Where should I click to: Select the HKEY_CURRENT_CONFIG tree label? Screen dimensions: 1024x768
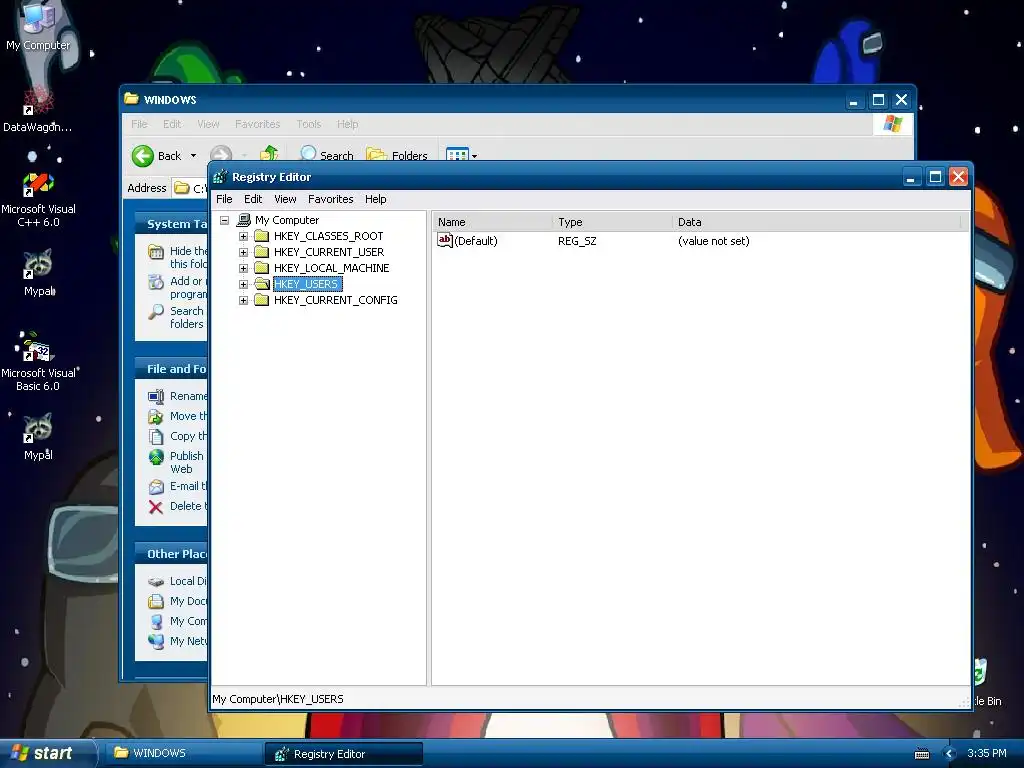coord(336,300)
